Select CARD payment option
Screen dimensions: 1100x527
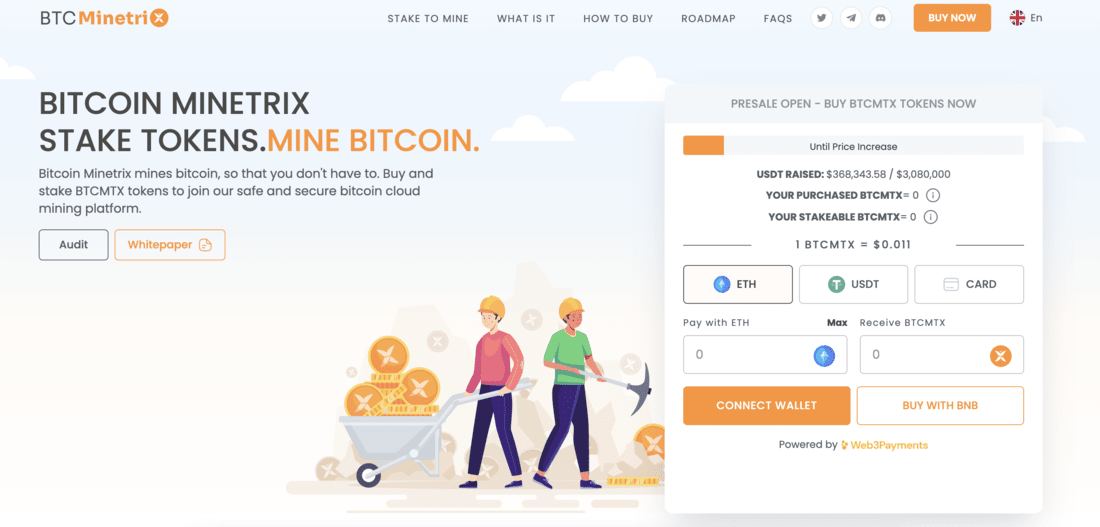coord(969,284)
